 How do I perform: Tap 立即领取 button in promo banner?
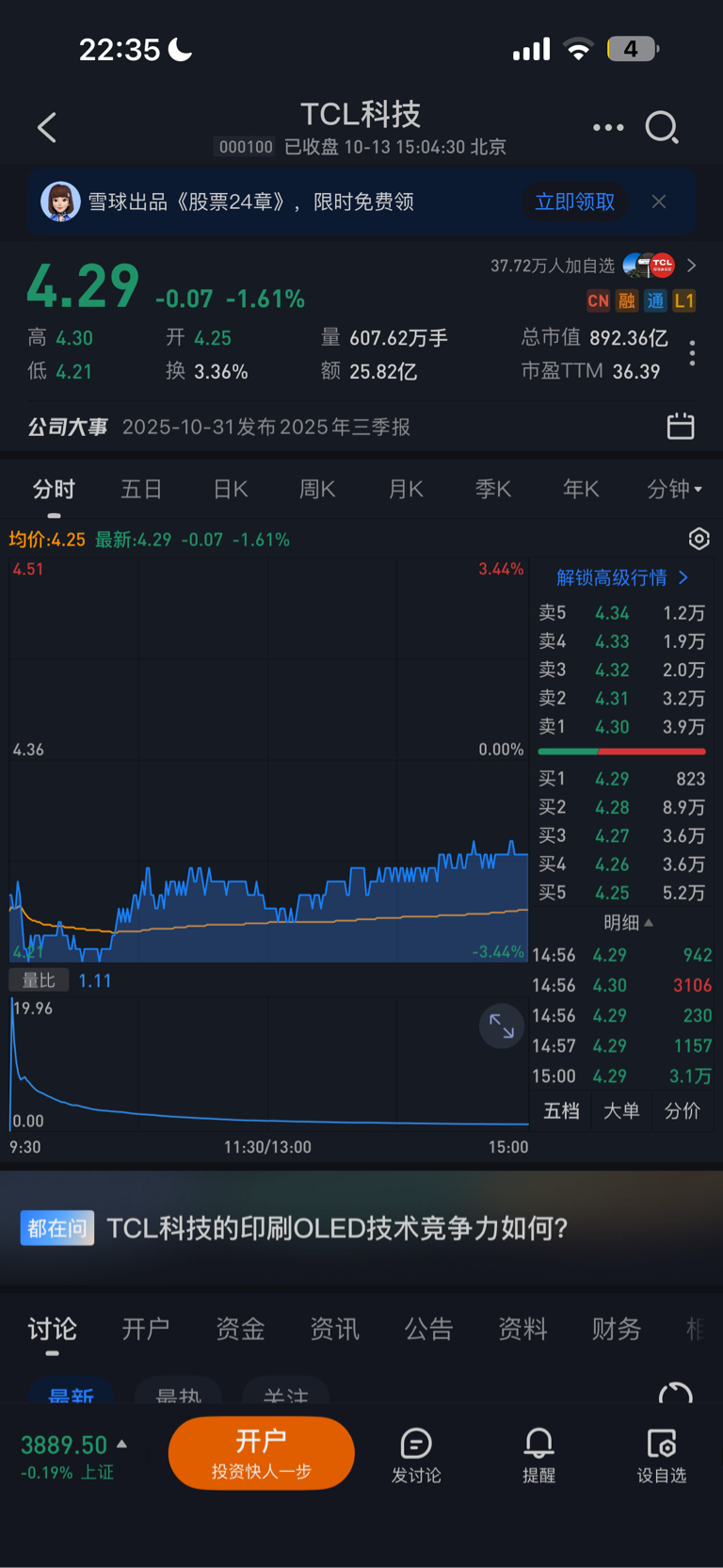tap(574, 202)
